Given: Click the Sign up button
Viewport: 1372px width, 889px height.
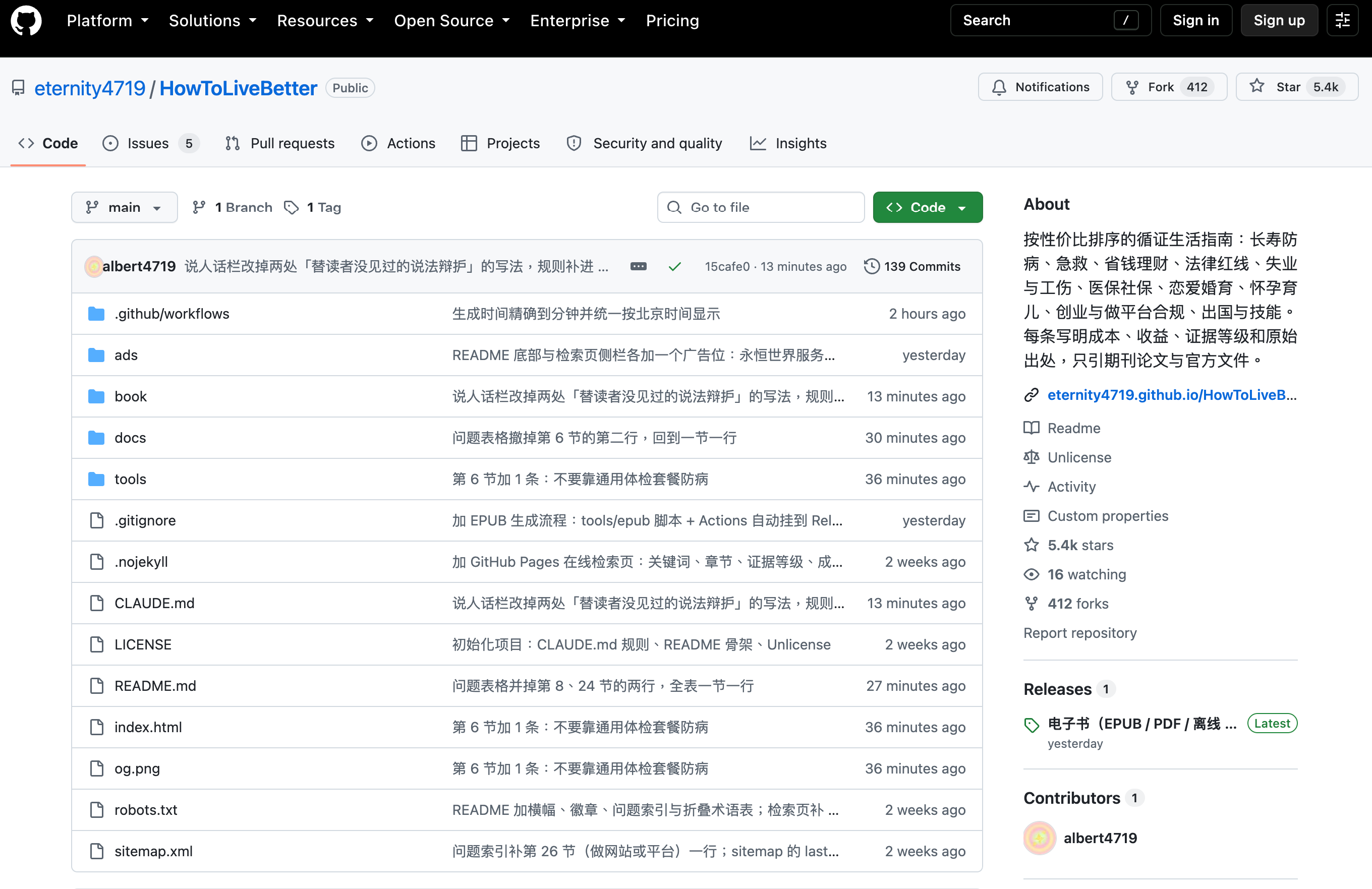Looking at the screenshot, I should (x=1279, y=21).
